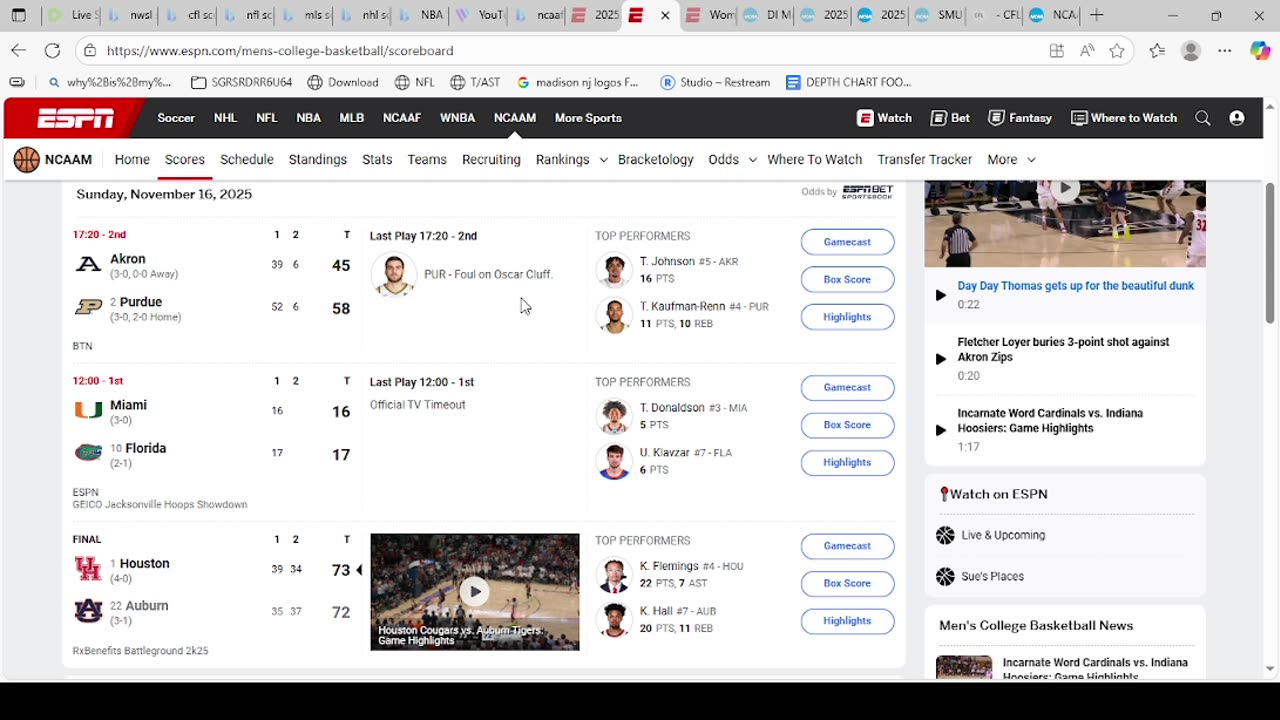Expand the Rankings dropdown
Image resolution: width=1280 pixels, height=720 pixels.
603,160
